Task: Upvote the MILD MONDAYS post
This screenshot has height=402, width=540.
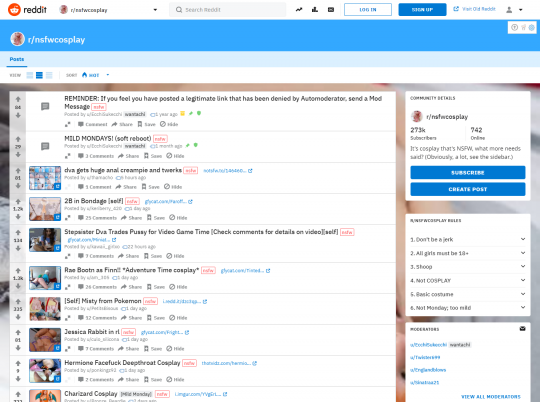Action: [18, 139]
